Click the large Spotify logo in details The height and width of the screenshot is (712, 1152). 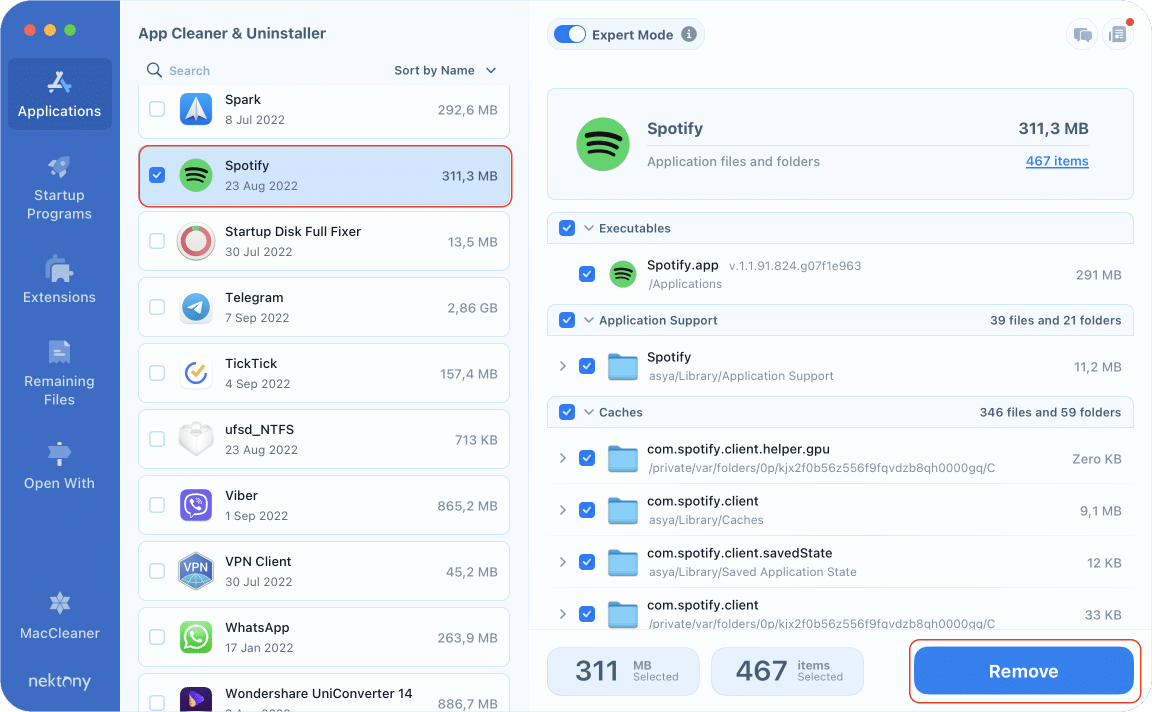[602, 144]
